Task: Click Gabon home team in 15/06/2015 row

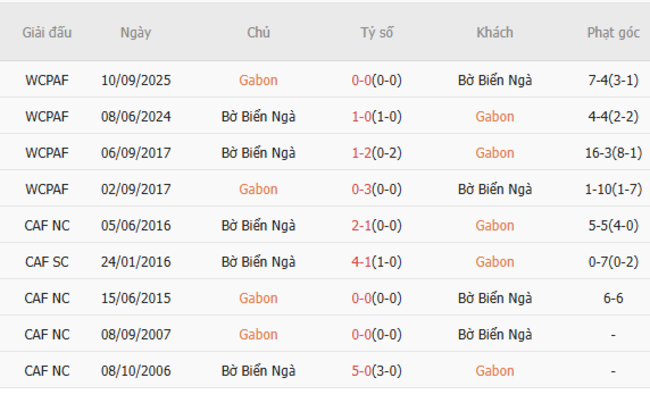Action: [x=258, y=298]
